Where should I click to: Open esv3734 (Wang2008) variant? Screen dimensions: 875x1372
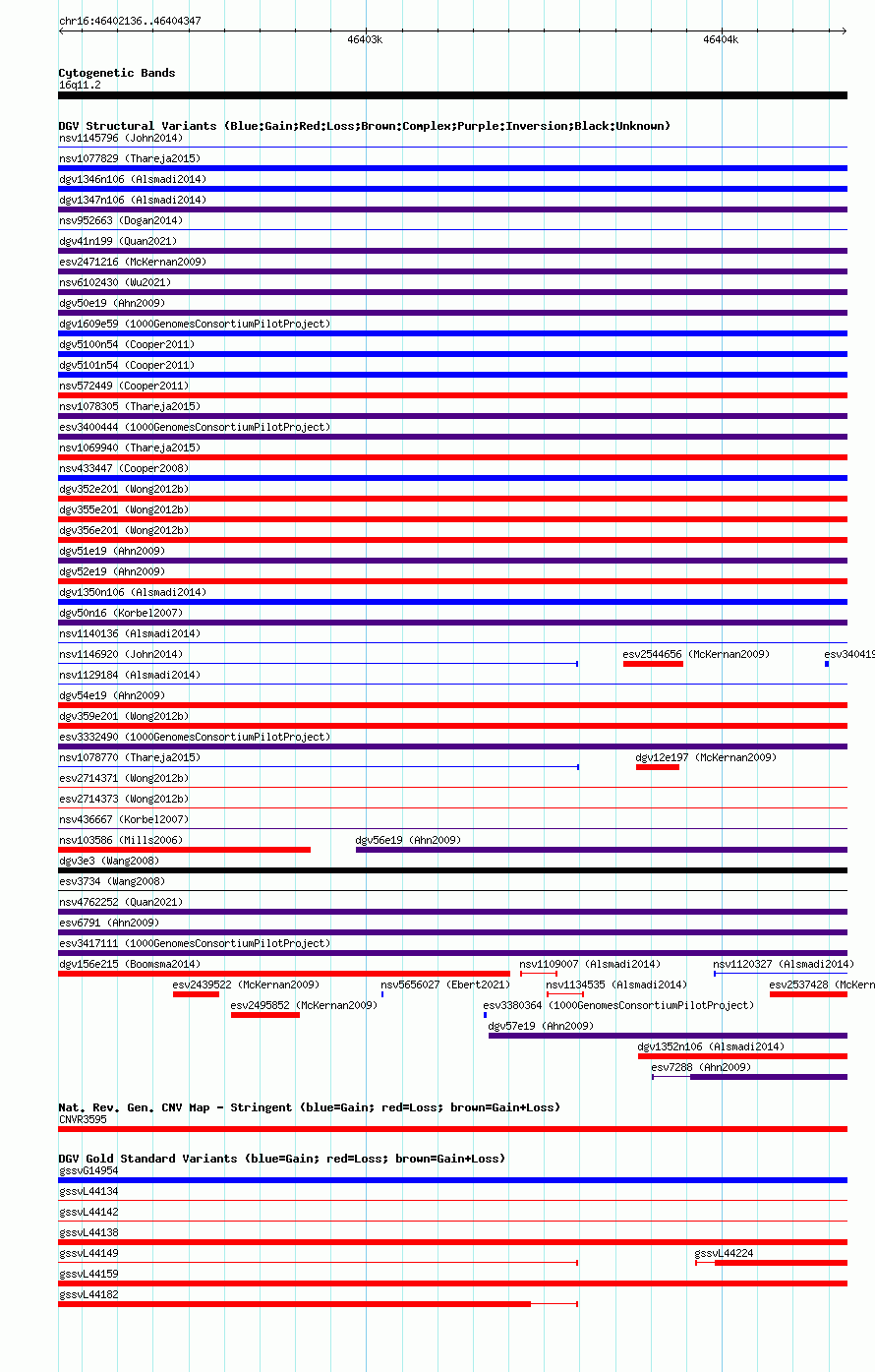point(111,881)
